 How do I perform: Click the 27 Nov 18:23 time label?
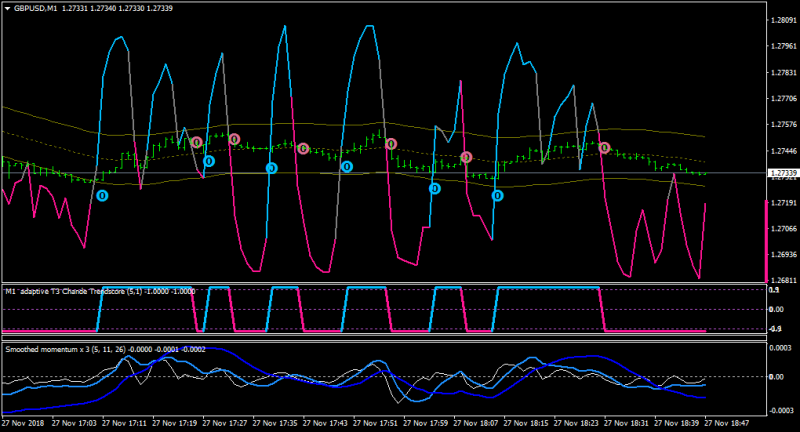tap(576, 423)
